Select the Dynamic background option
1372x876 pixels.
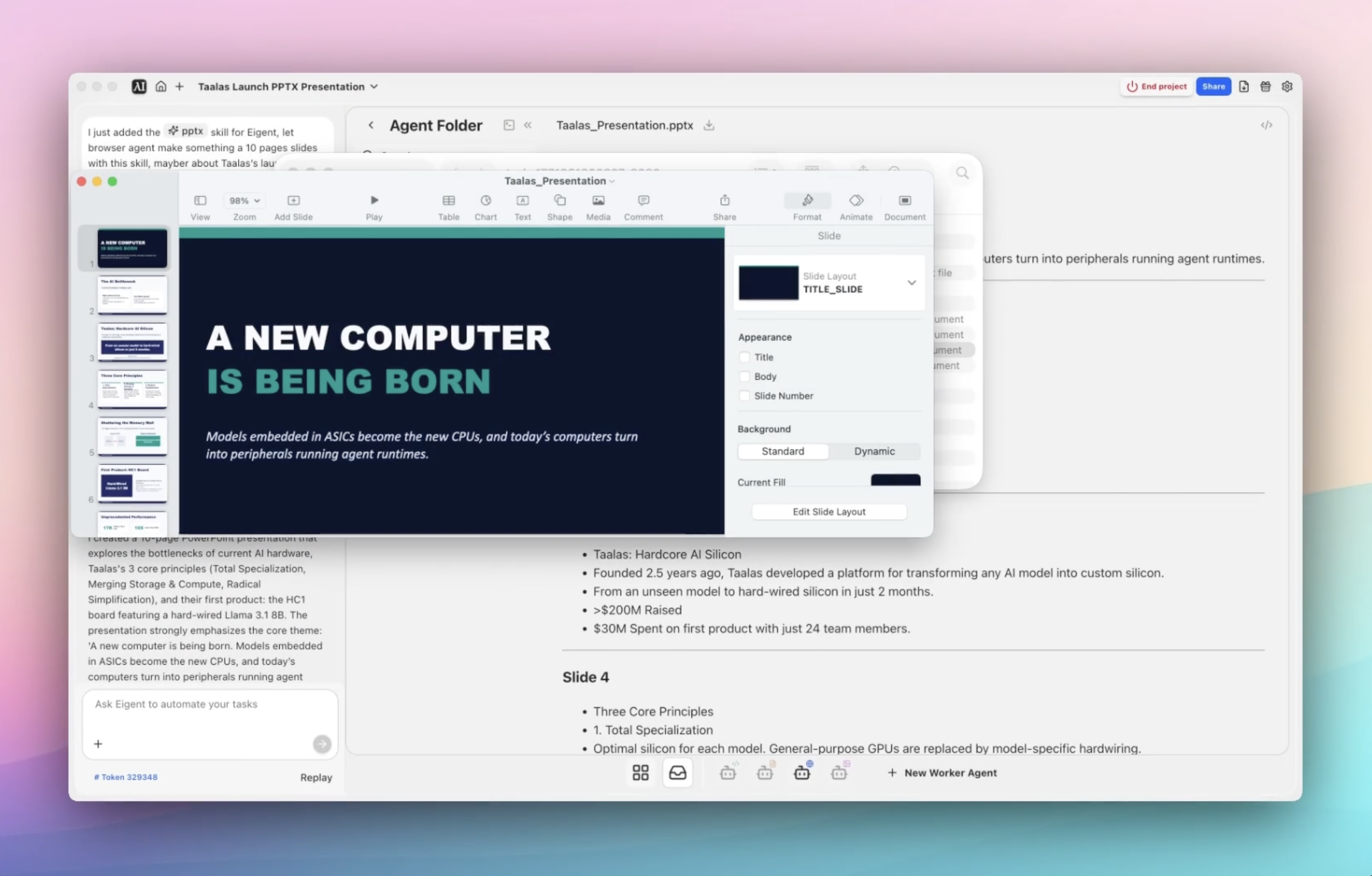874,451
